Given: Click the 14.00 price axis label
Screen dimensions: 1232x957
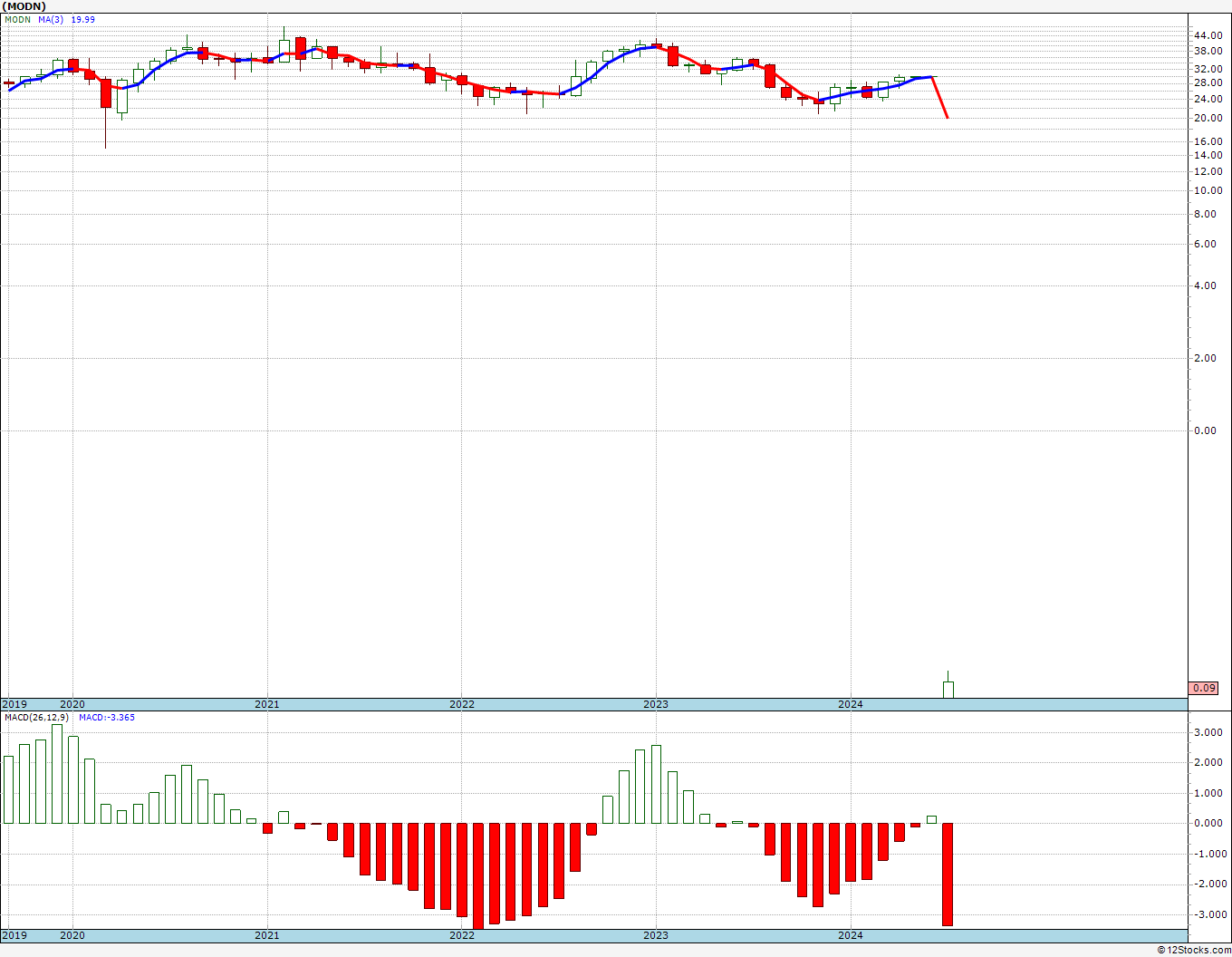Looking at the screenshot, I should pos(1208,155).
